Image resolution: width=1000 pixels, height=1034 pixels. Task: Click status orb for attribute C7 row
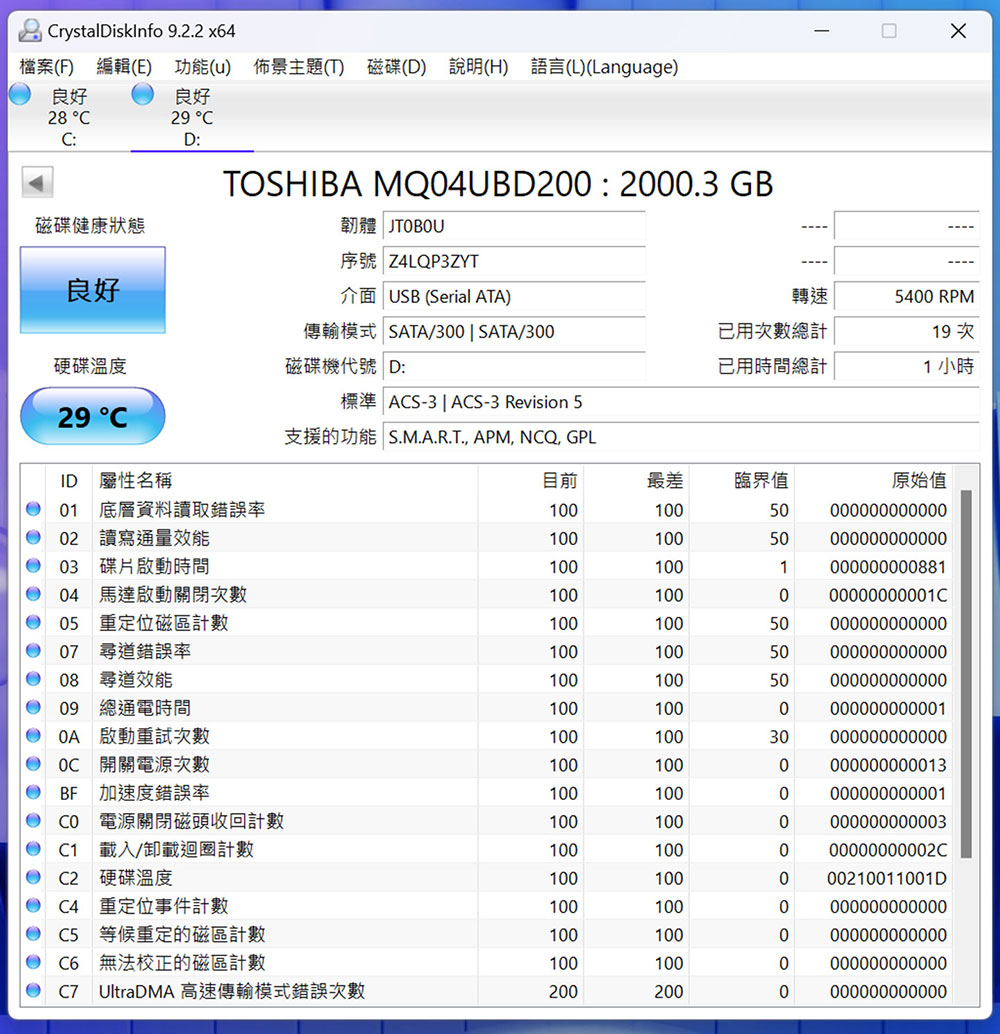tap(33, 991)
